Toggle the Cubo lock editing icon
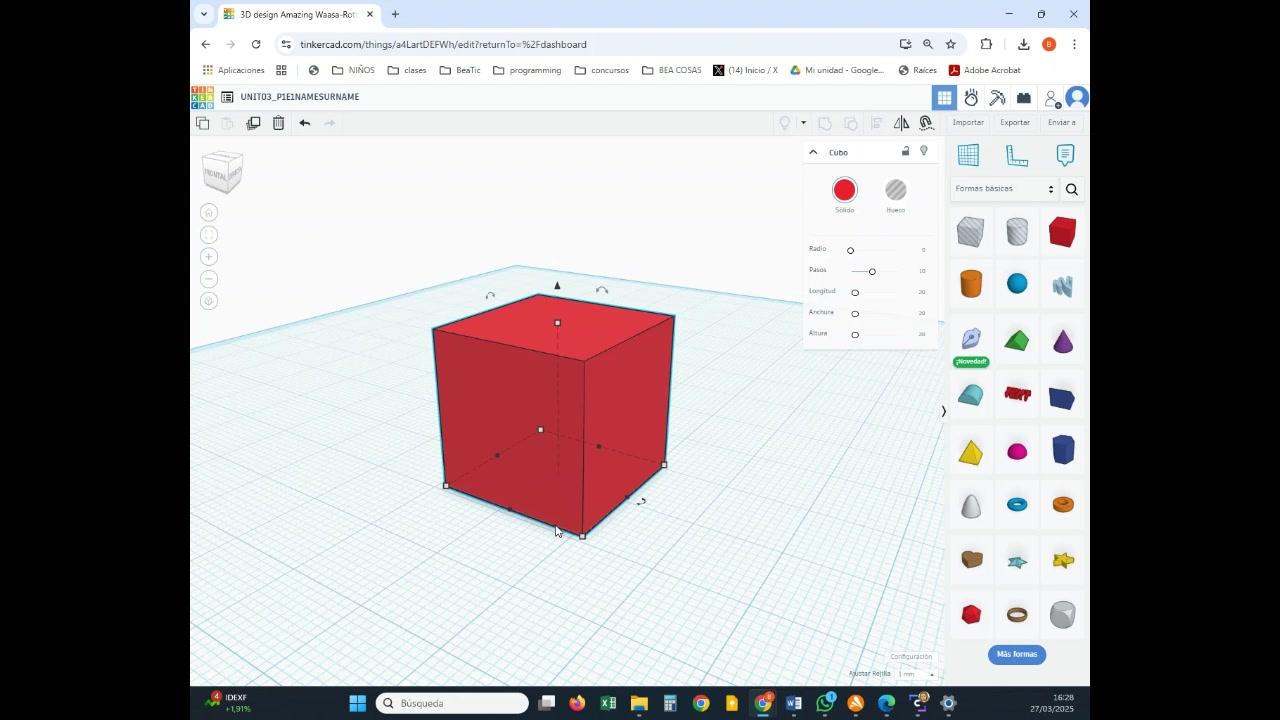 point(906,152)
